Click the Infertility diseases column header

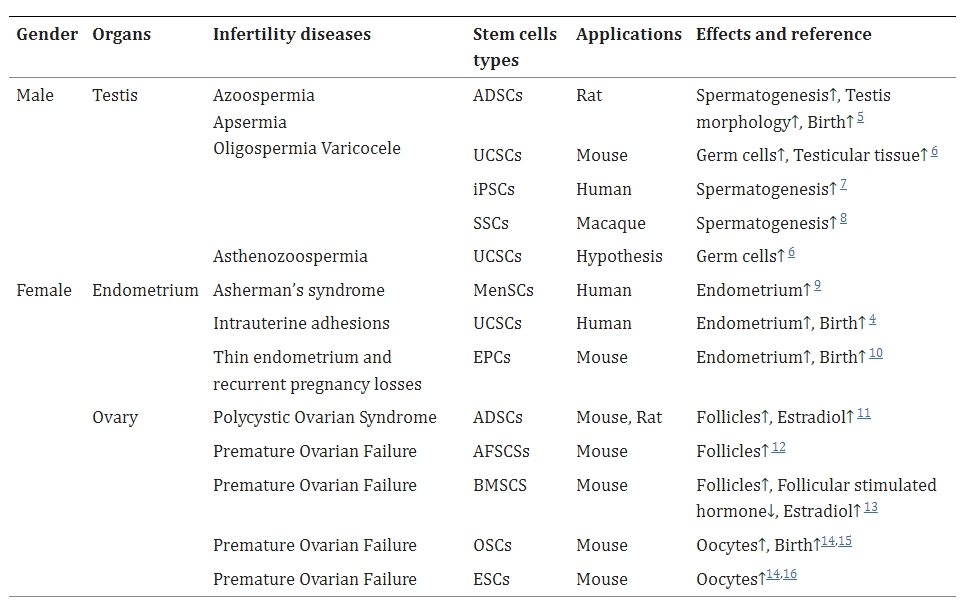pos(291,34)
